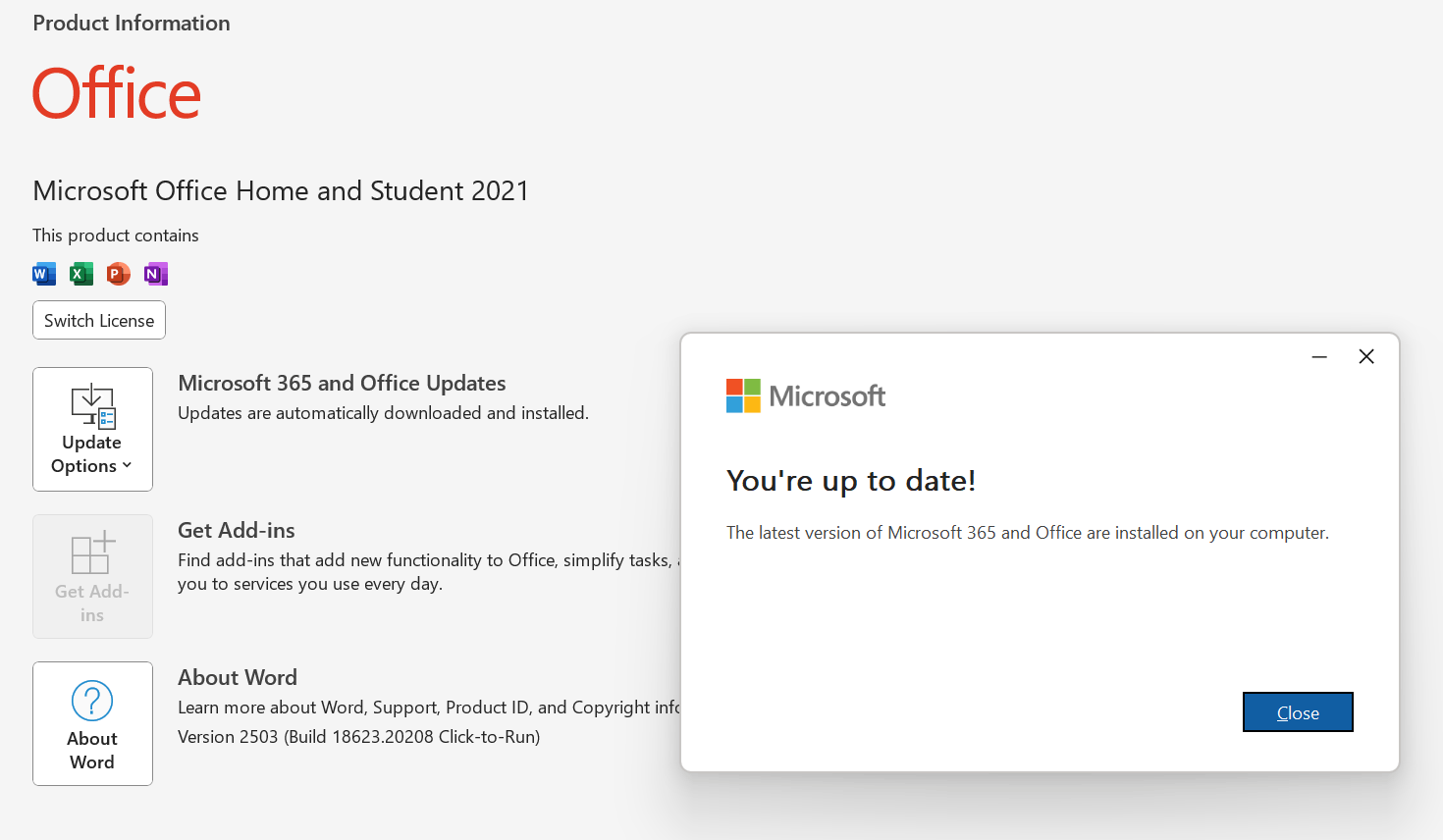This screenshot has height=840, width=1443.
Task: Dismiss the dialog using the X button
Action: point(1366,357)
